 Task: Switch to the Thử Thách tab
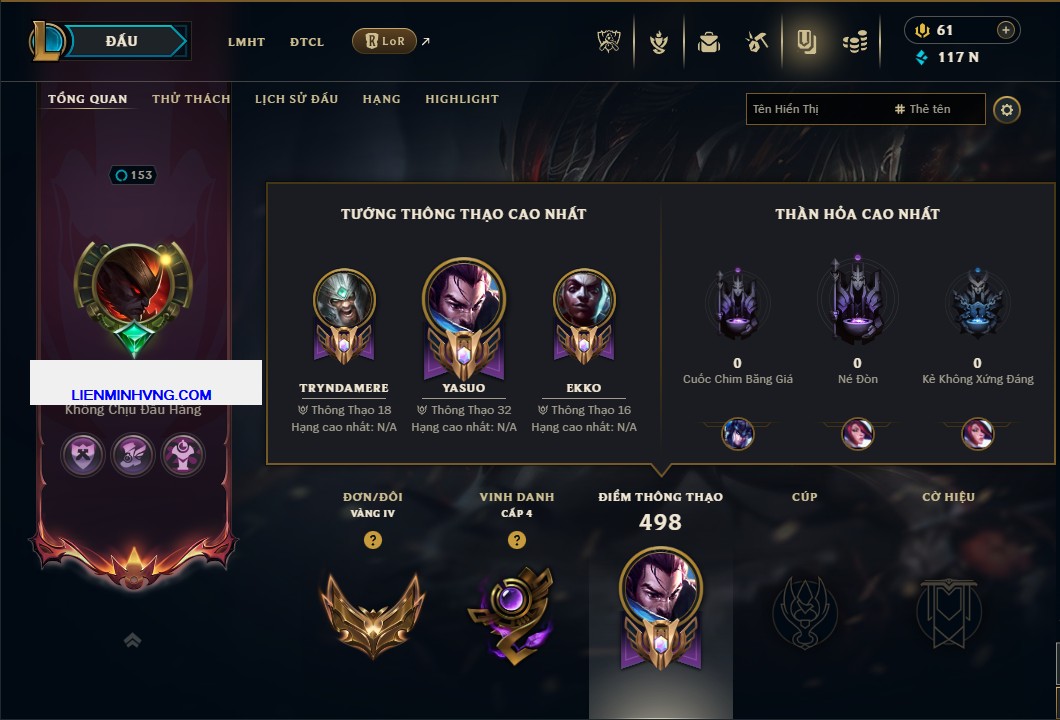pos(191,99)
